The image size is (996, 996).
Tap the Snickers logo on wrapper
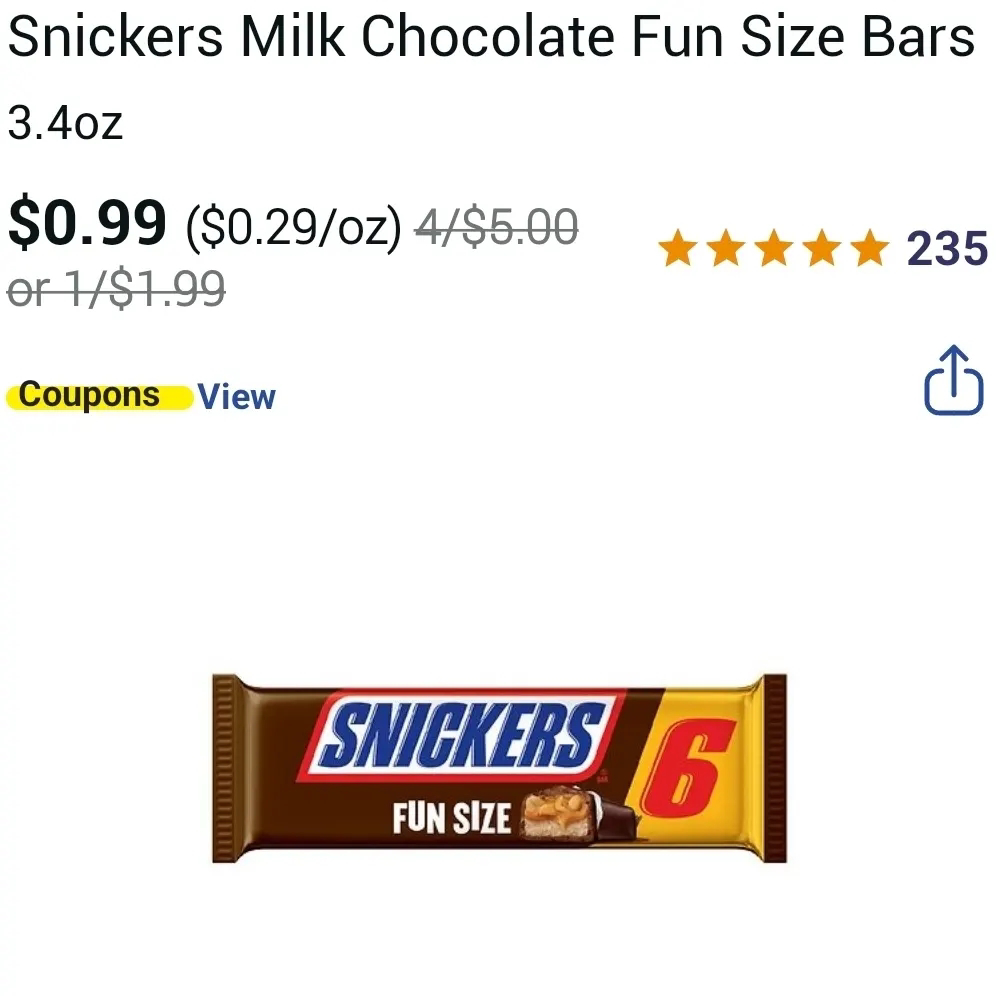(462, 734)
